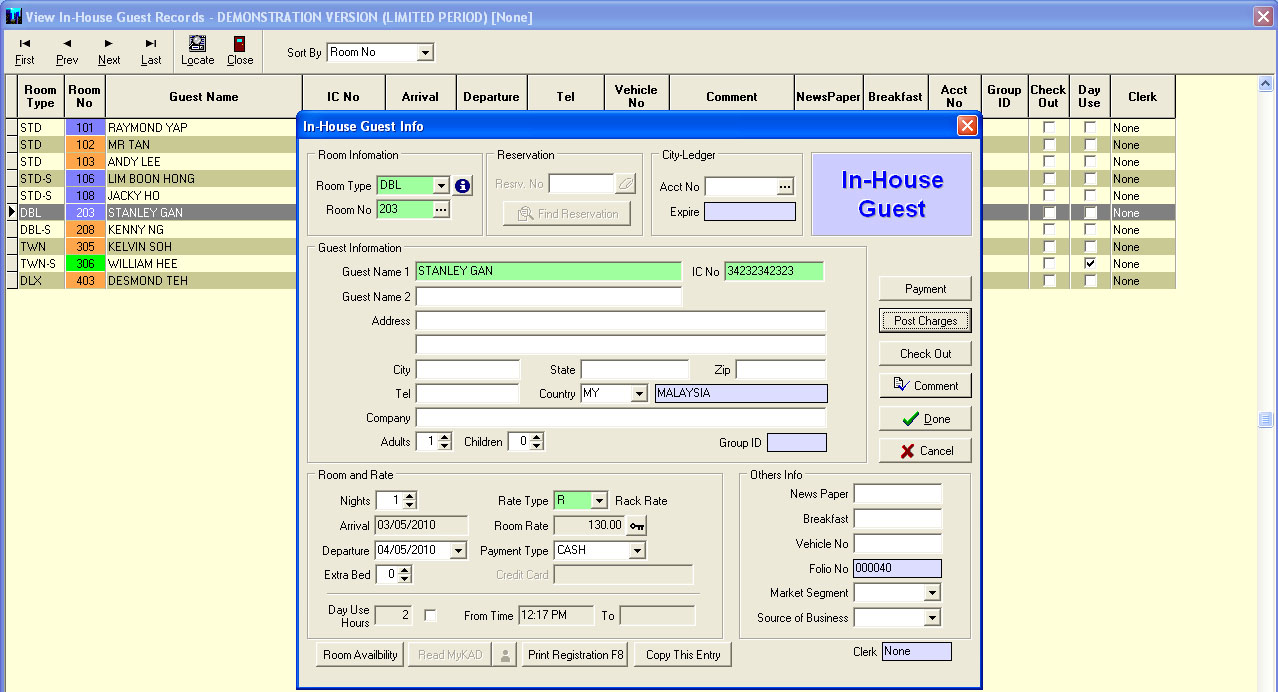
Task: Click the Close door icon in toolbar
Action: coord(240,51)
